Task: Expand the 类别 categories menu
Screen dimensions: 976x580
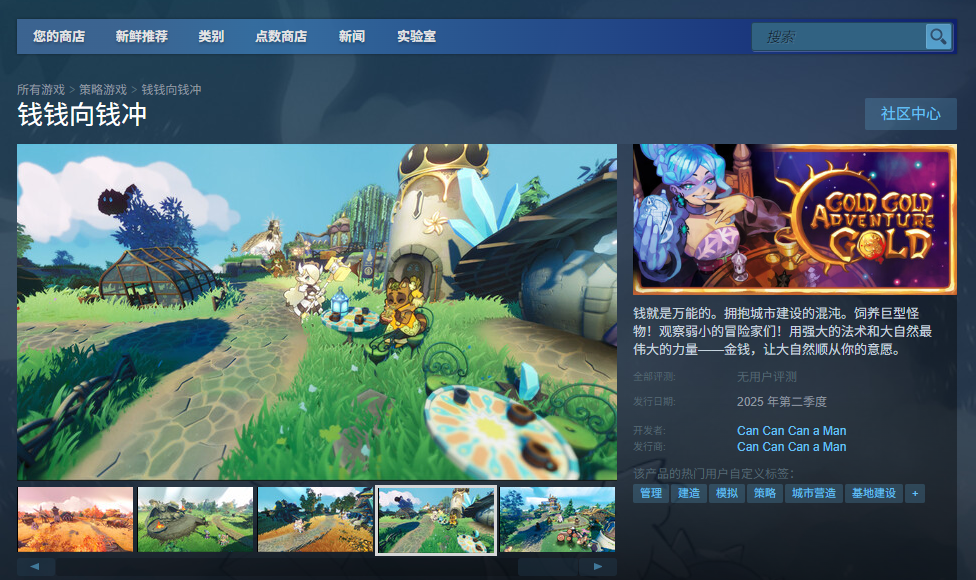Action: pos(211,37)
